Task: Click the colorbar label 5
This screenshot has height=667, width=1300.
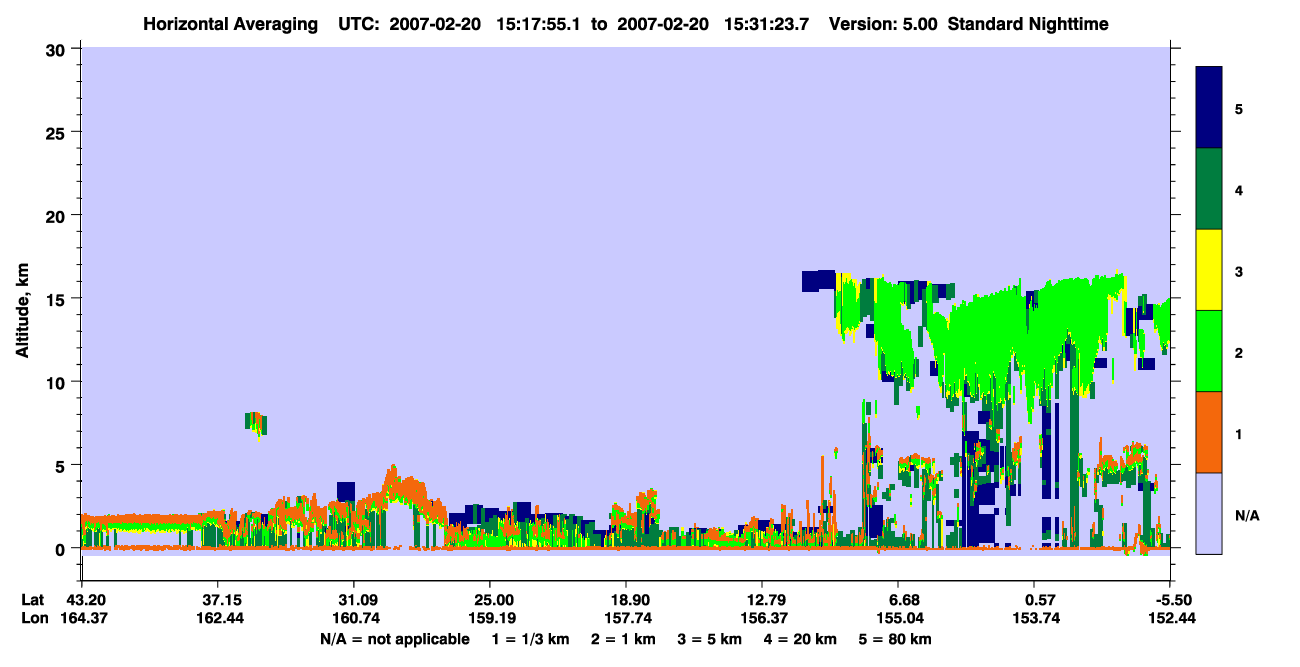Action: [1238, 108]
